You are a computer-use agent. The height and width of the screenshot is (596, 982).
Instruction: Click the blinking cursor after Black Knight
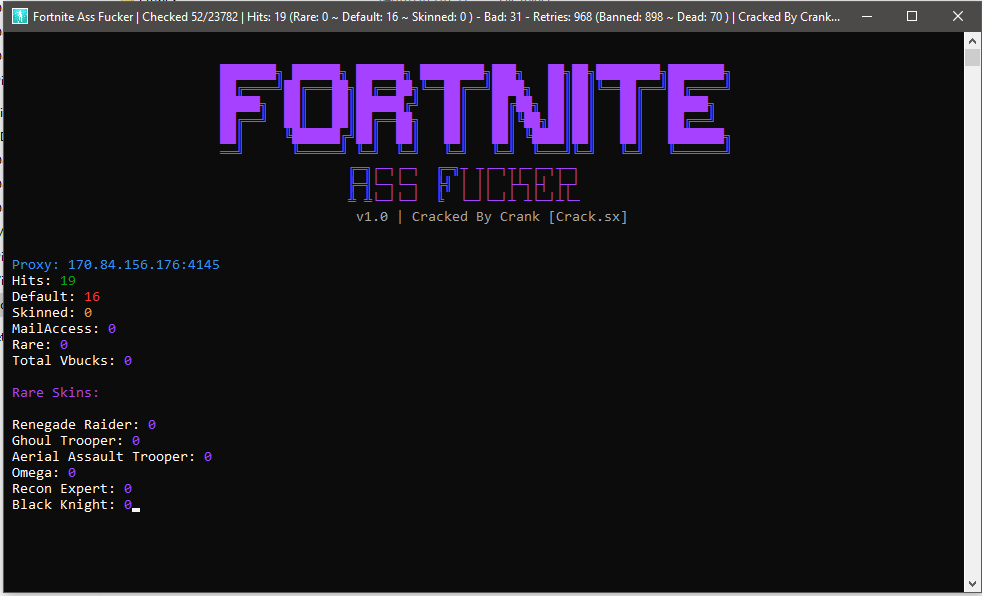pos(136,510)
